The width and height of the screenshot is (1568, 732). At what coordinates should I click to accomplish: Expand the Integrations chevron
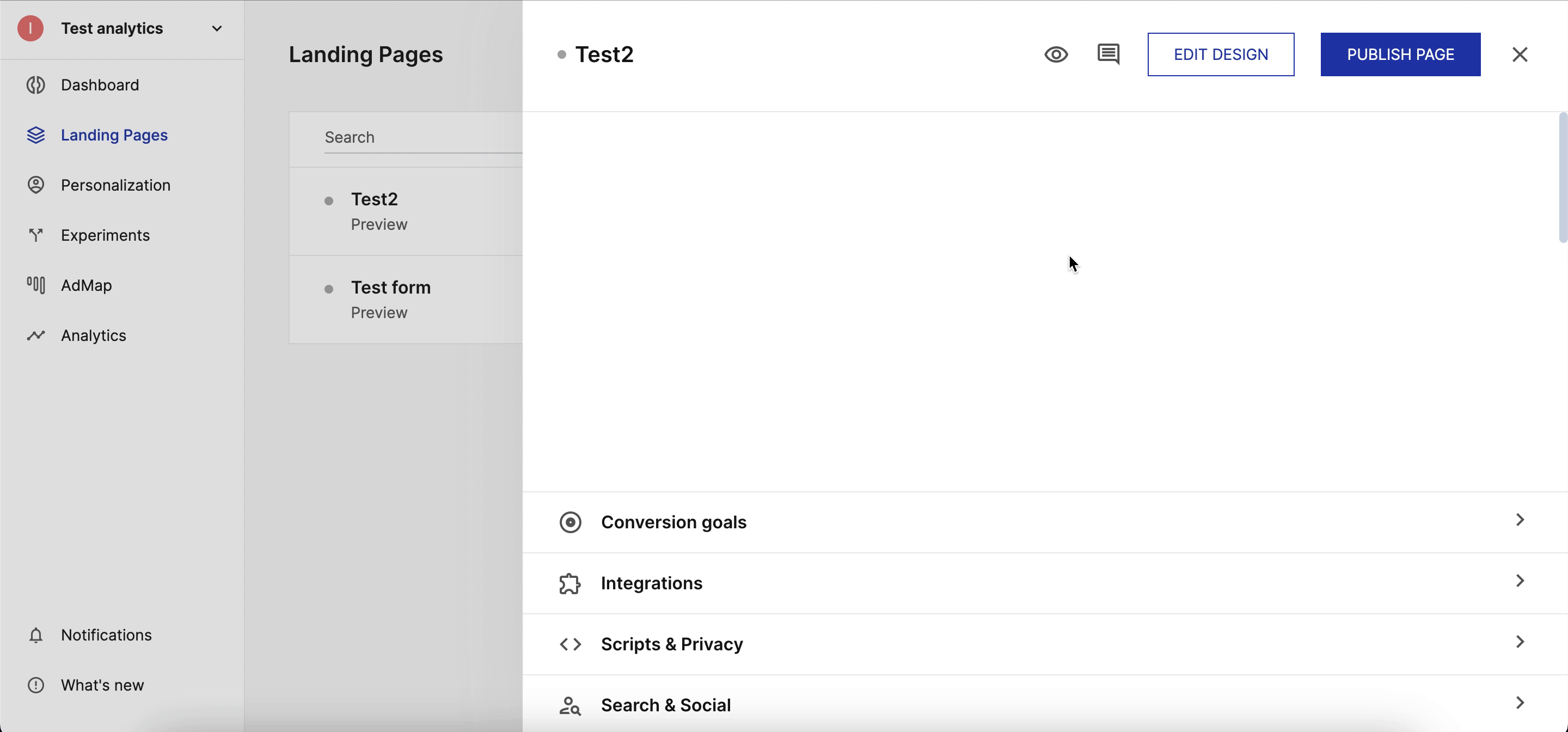coord(1520,581)
